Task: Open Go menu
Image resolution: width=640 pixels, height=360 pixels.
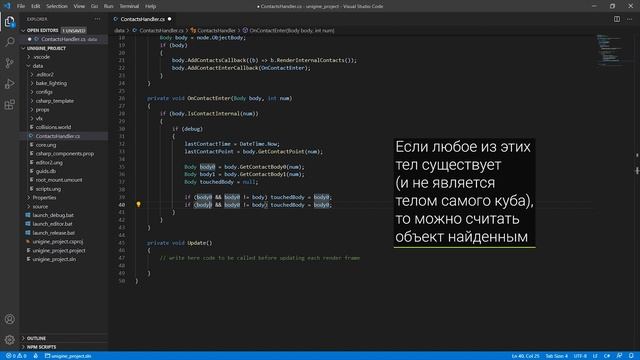Action: coord(94,6)
